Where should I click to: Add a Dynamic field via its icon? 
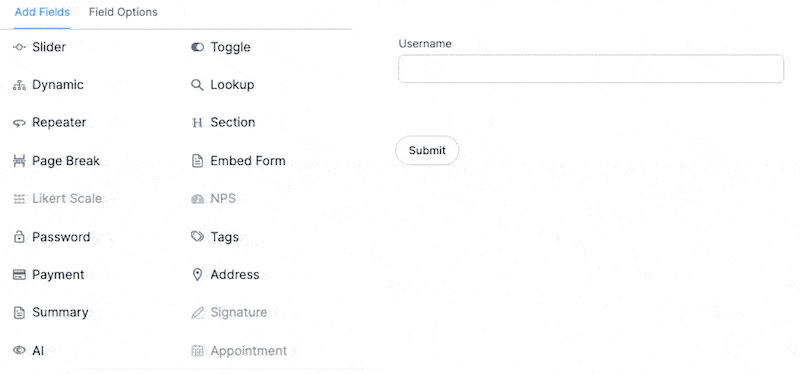(19, 85)
